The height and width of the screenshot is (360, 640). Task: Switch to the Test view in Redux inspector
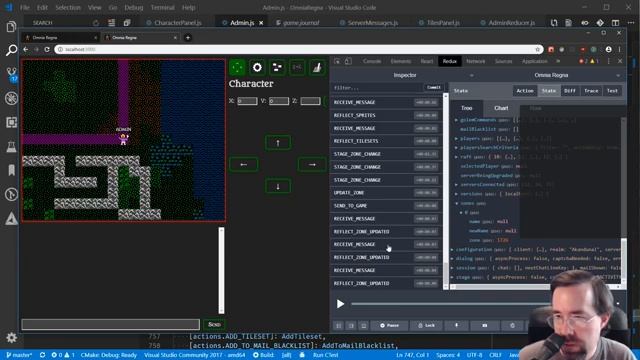click(x=612, y=91)
